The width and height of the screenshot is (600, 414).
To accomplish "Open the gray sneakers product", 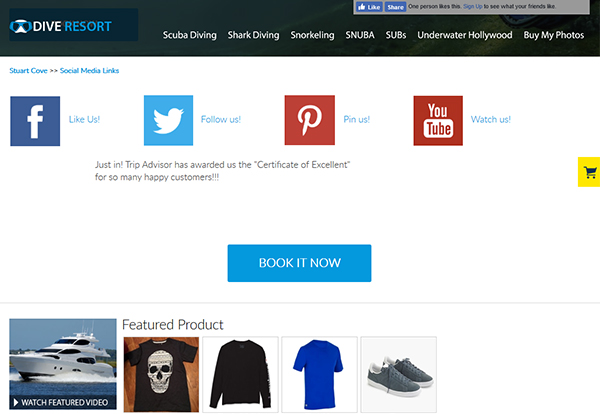I will click(x=398, y=374).
